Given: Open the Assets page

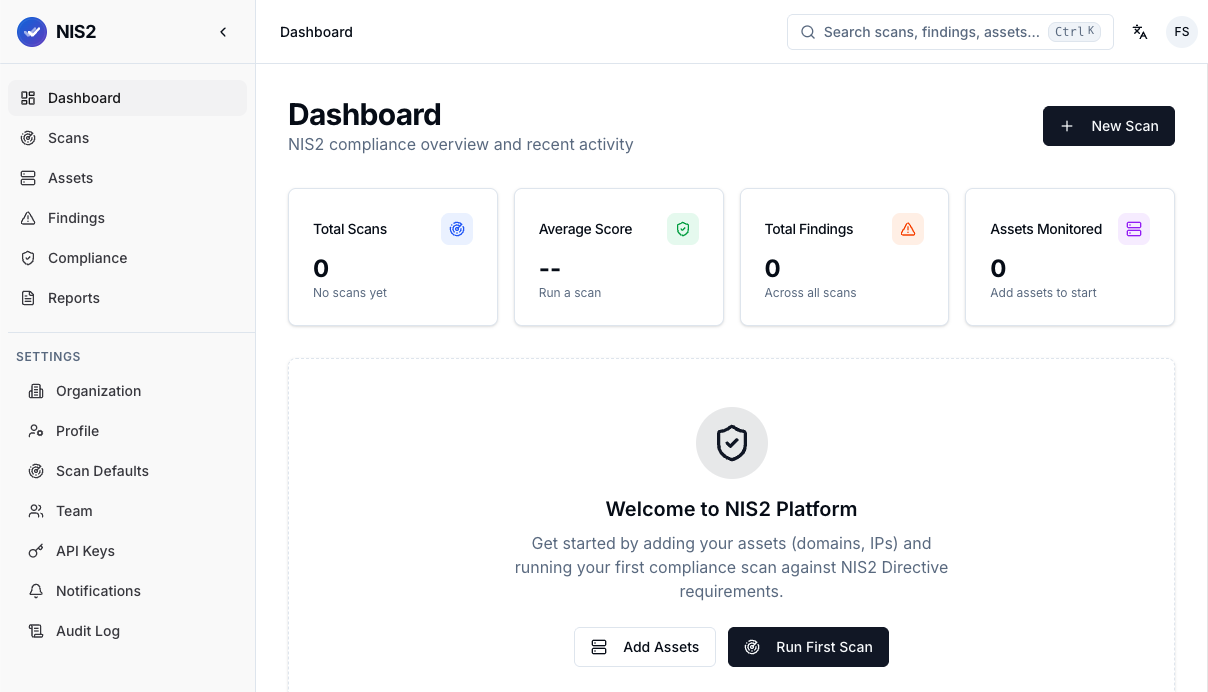Looking at the screenshot, I should tap(127, 178).
